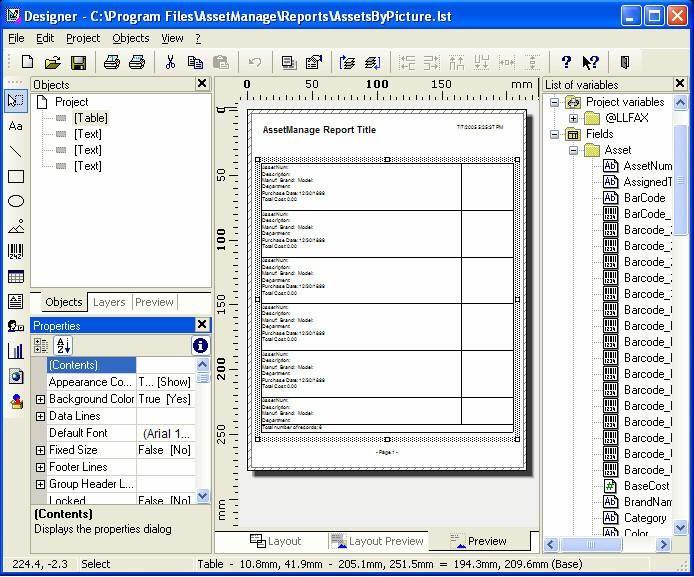694x577 pixels.
Task: Click the context help pointer icon
Action: 590,62
